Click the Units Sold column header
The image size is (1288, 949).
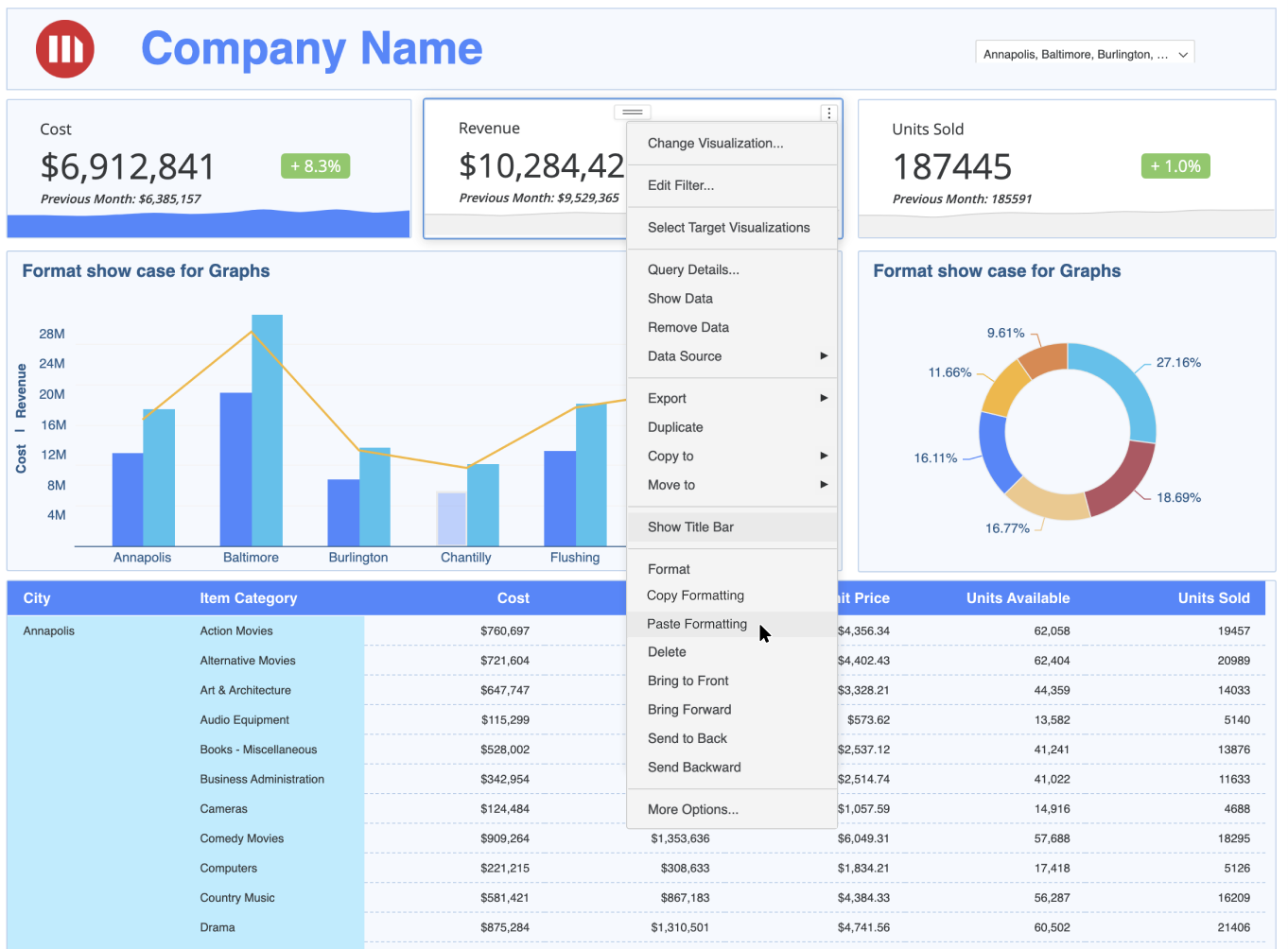[x=1213, y=598]
